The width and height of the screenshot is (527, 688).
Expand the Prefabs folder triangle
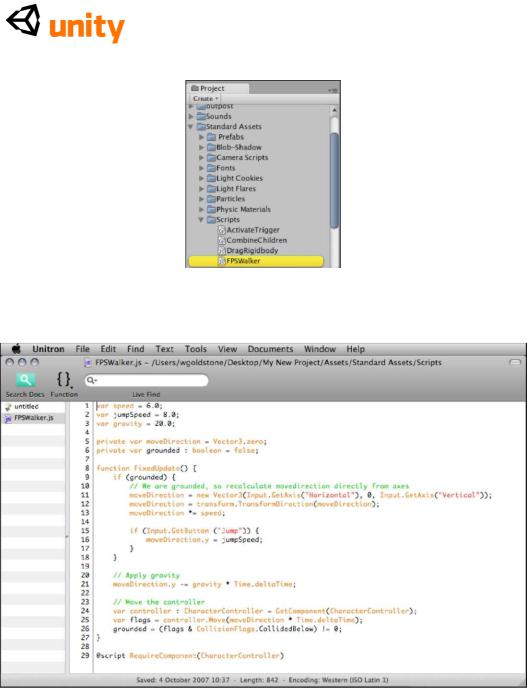201,137
